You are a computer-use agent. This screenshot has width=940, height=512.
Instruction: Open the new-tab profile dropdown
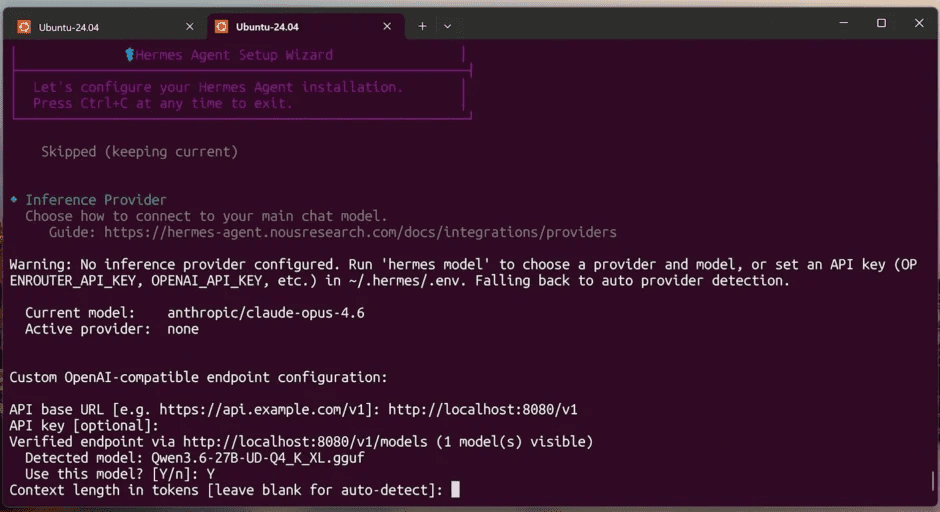click(447, 26)
